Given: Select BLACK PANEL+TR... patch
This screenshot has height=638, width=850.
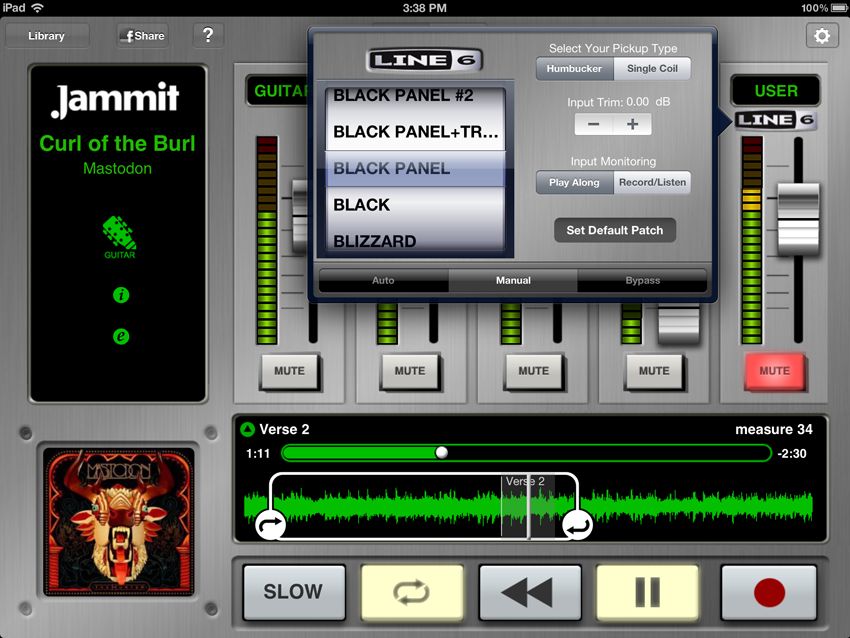Looking at the screenshot, I should click(415, 132).
